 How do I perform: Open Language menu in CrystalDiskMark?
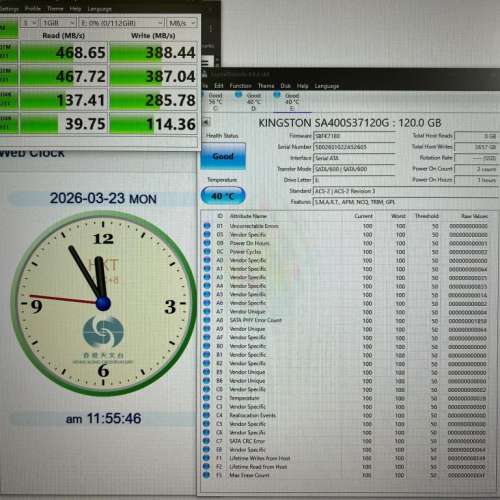[x=99, y=9]
